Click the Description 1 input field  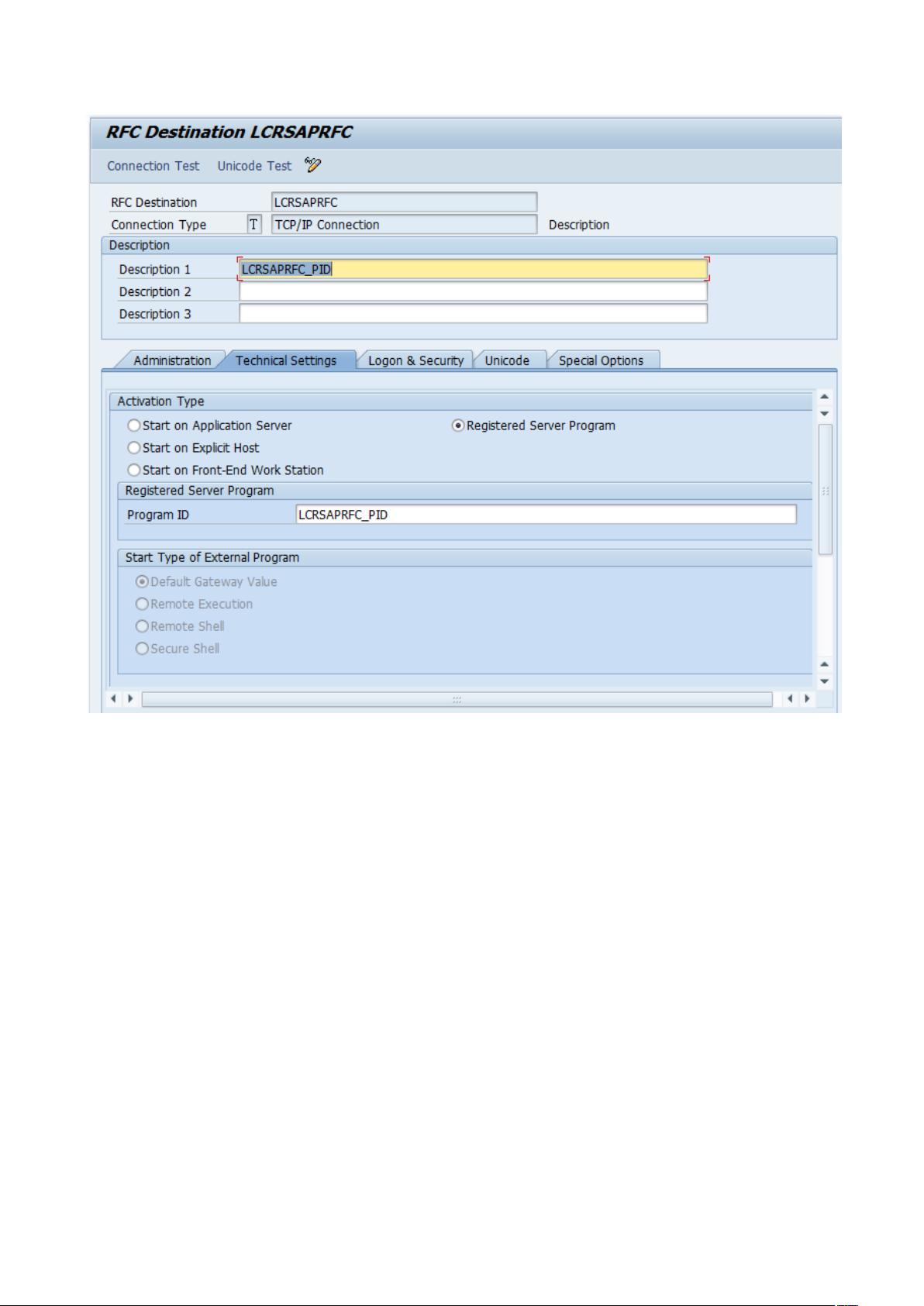click(x=473, y=269)
